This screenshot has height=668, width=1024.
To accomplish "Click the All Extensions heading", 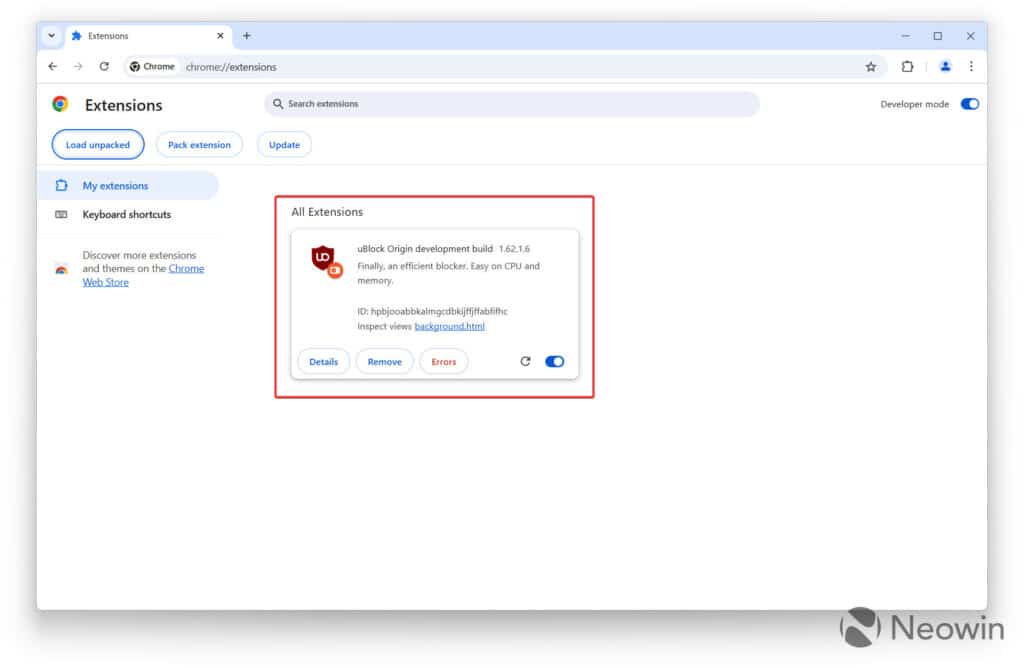I will 327,212.
